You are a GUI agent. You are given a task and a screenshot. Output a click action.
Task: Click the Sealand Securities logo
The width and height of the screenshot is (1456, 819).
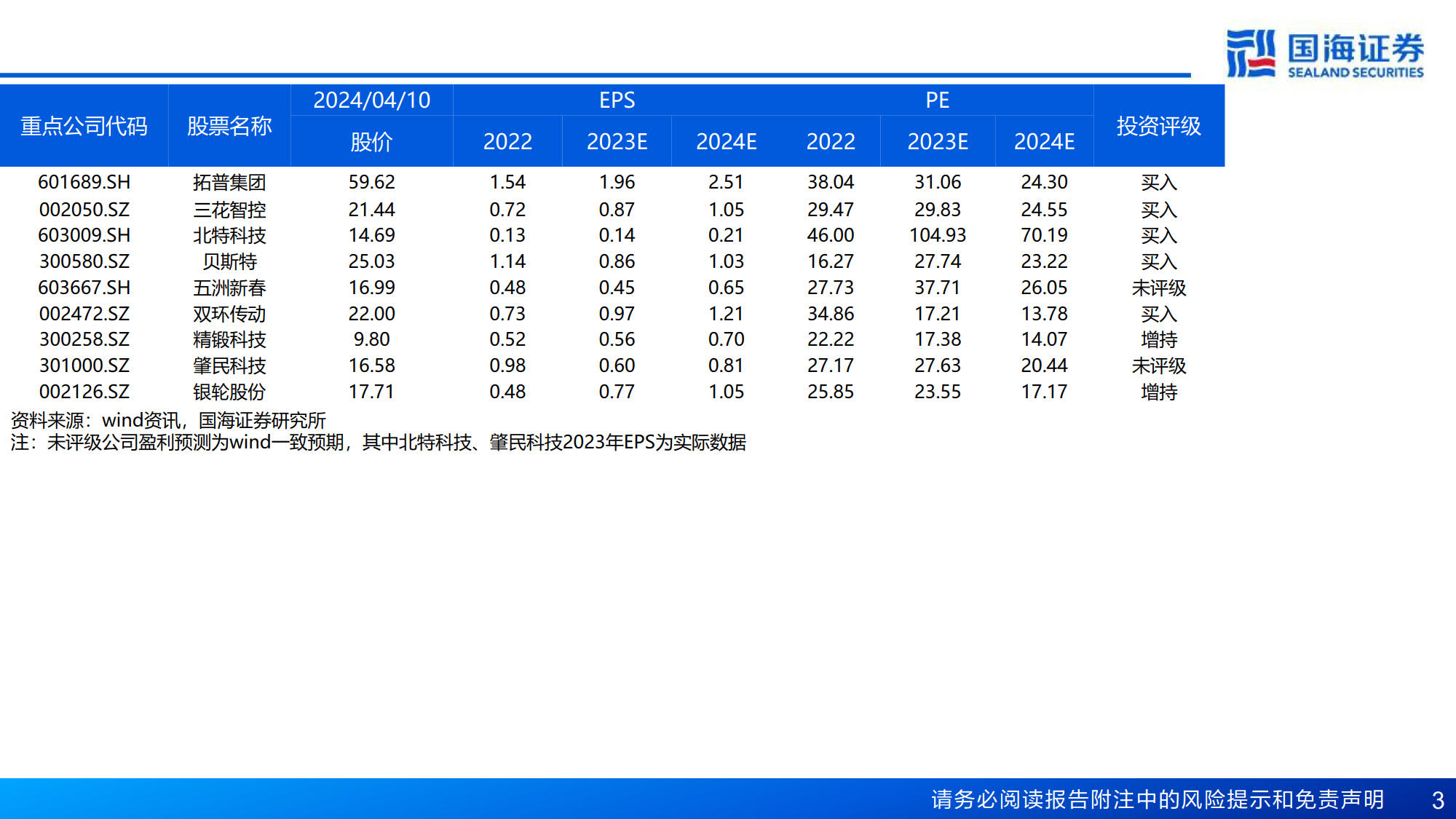point(1325,53)
